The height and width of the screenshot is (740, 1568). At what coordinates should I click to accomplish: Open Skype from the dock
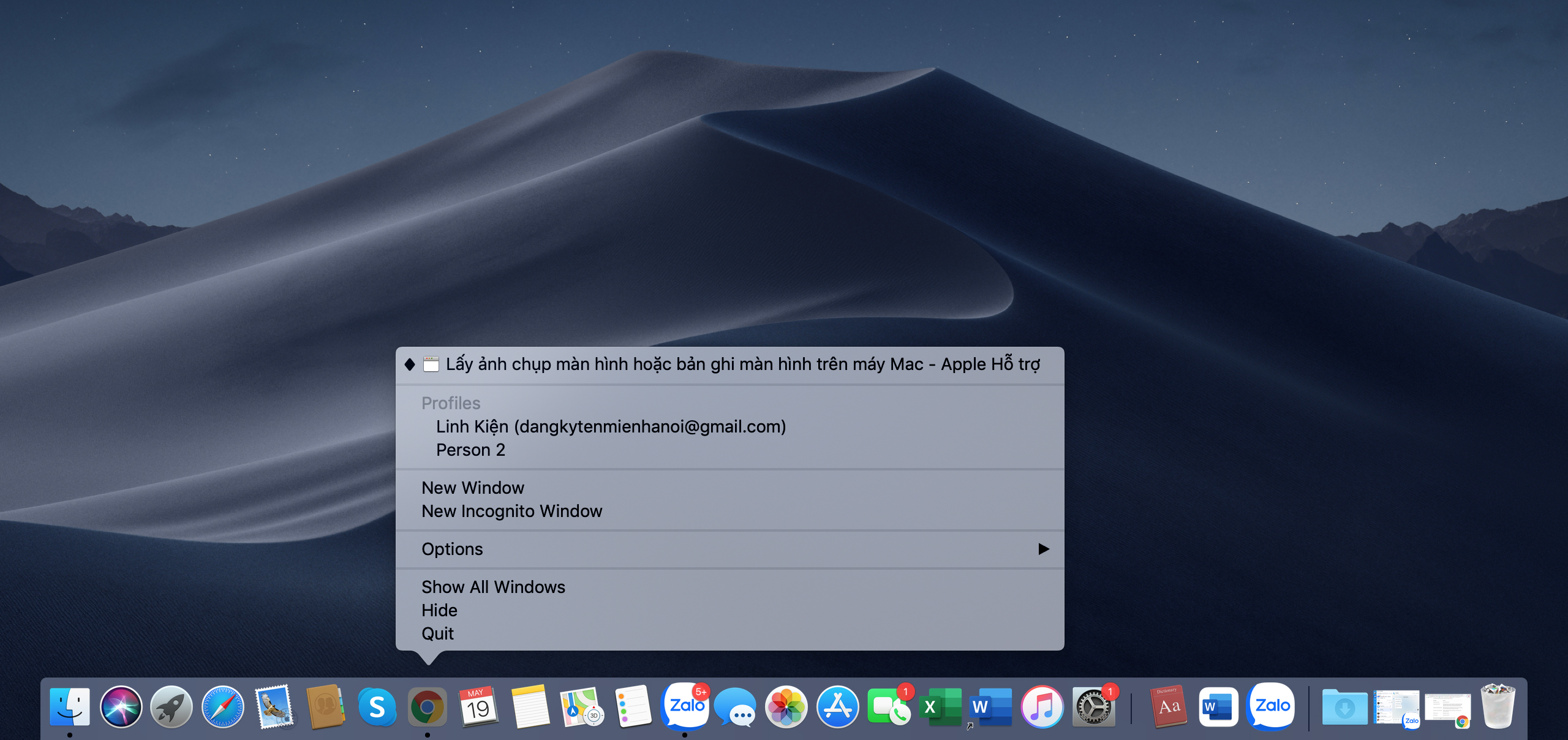click(377, 706)
